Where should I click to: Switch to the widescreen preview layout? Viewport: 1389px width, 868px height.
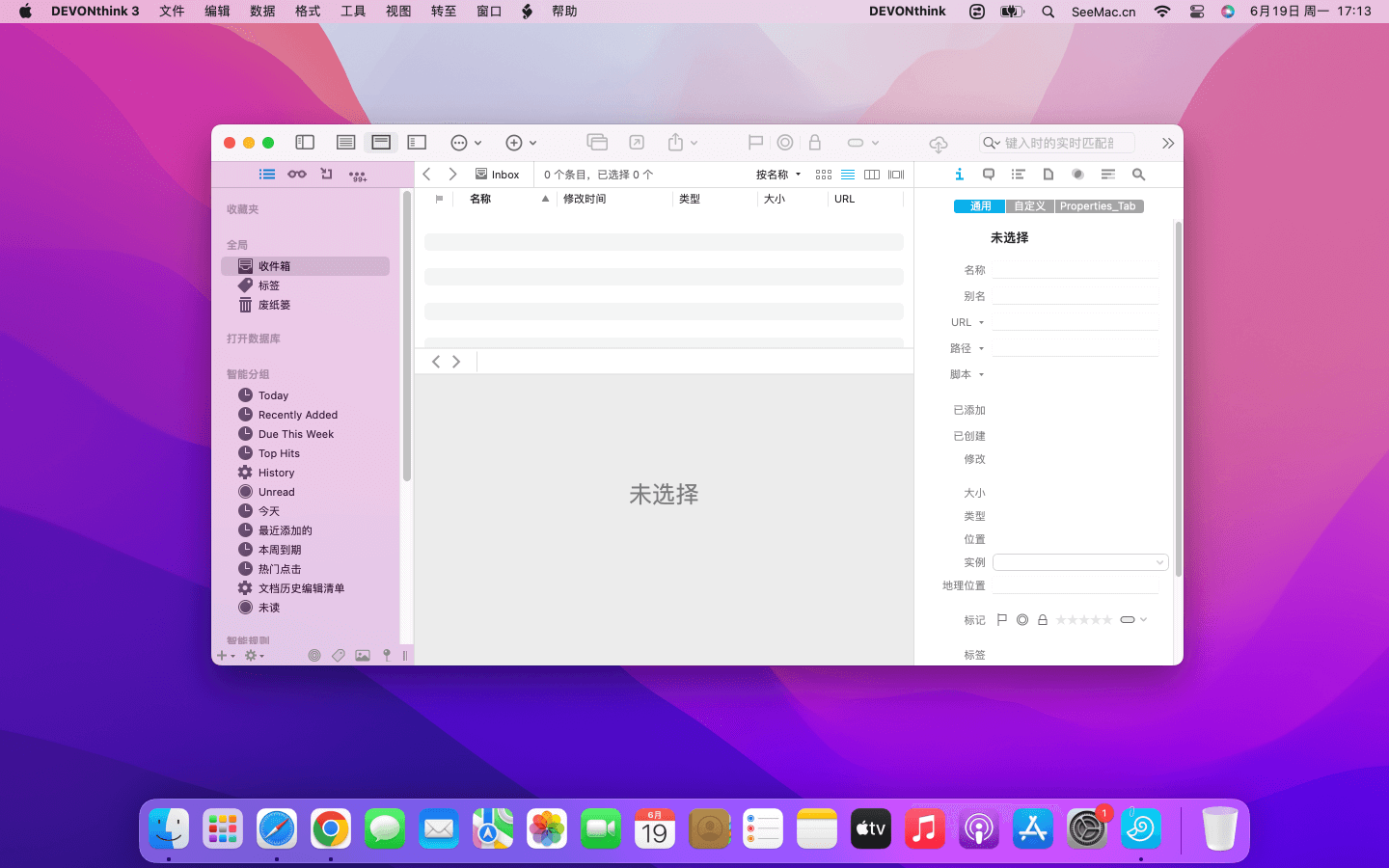417,143
